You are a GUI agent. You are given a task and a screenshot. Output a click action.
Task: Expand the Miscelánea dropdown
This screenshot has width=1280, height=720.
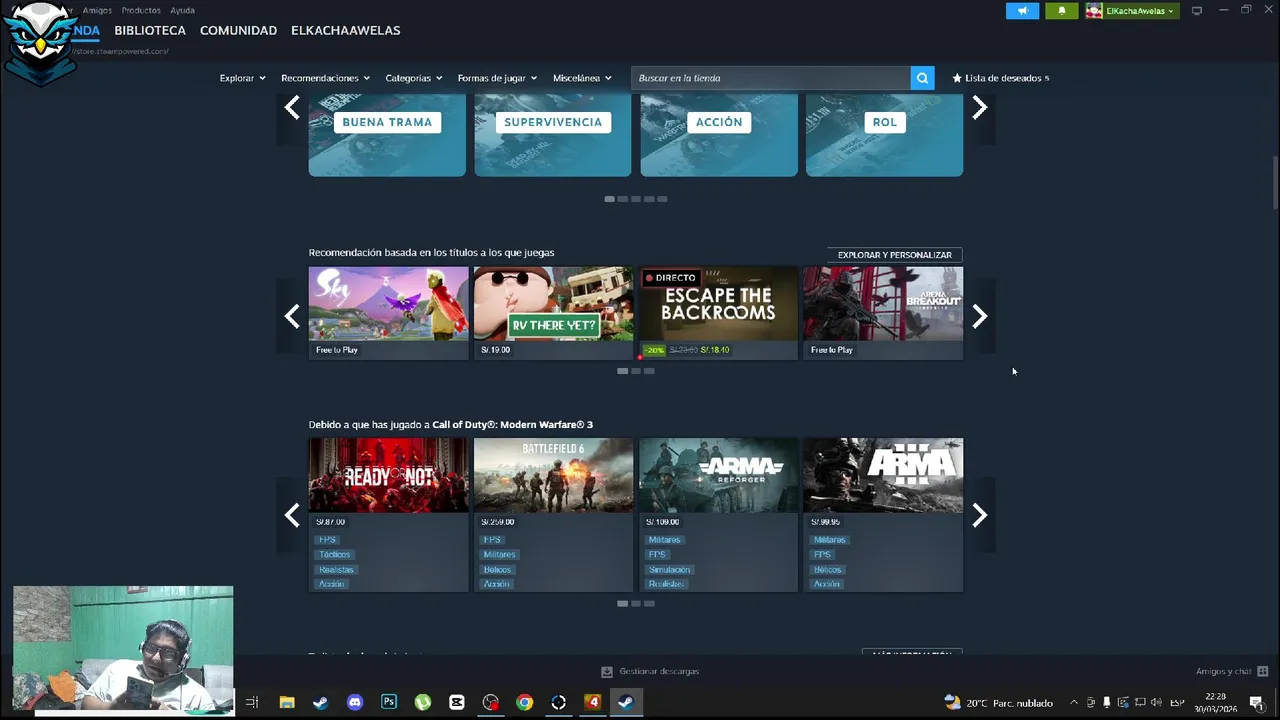click(x=582, y=78)
